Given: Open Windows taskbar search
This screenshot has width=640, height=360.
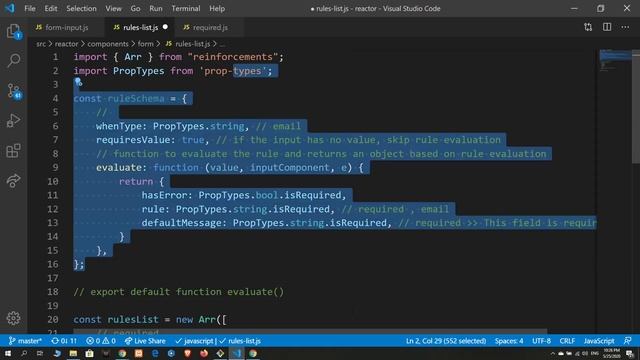Looking at the screenshot, I should pyautogui.click(x=24, y=353).
